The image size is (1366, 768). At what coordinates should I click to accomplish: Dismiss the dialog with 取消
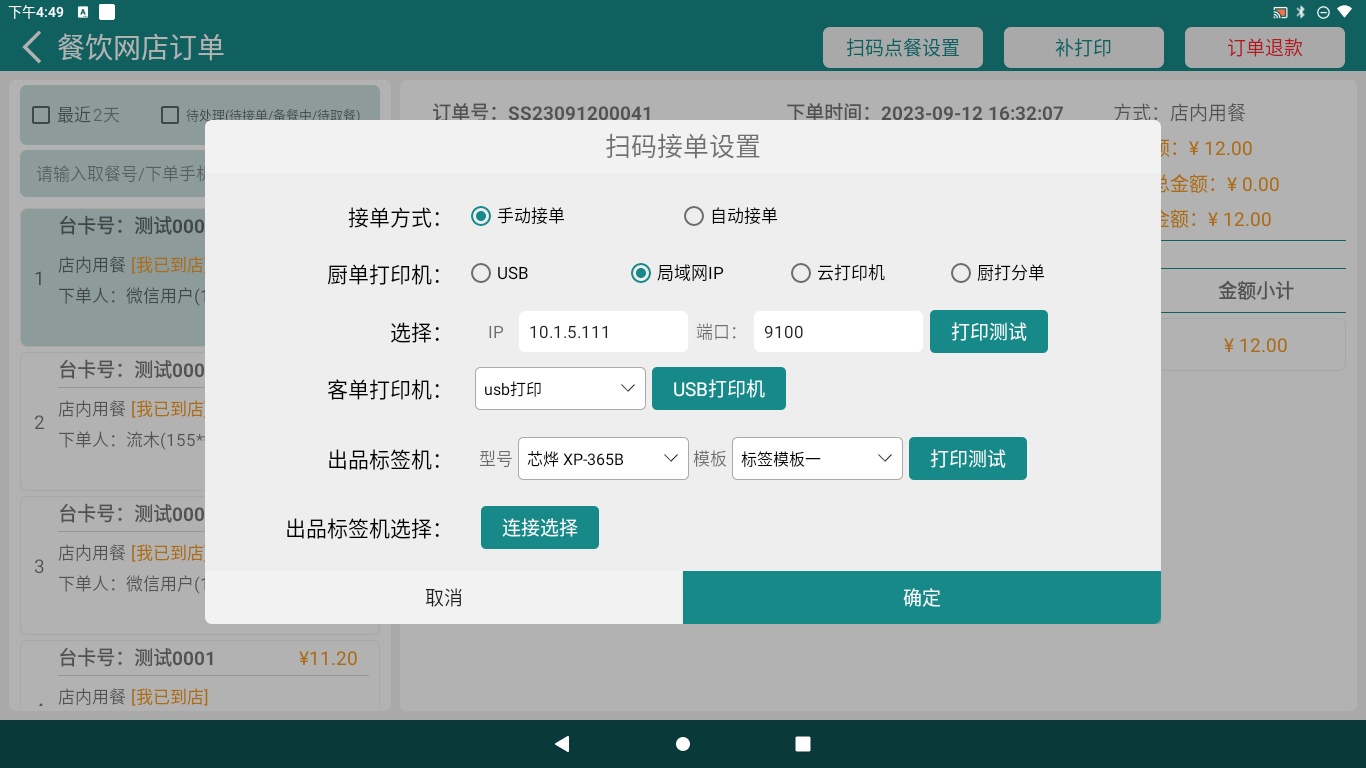click(443, 598)
